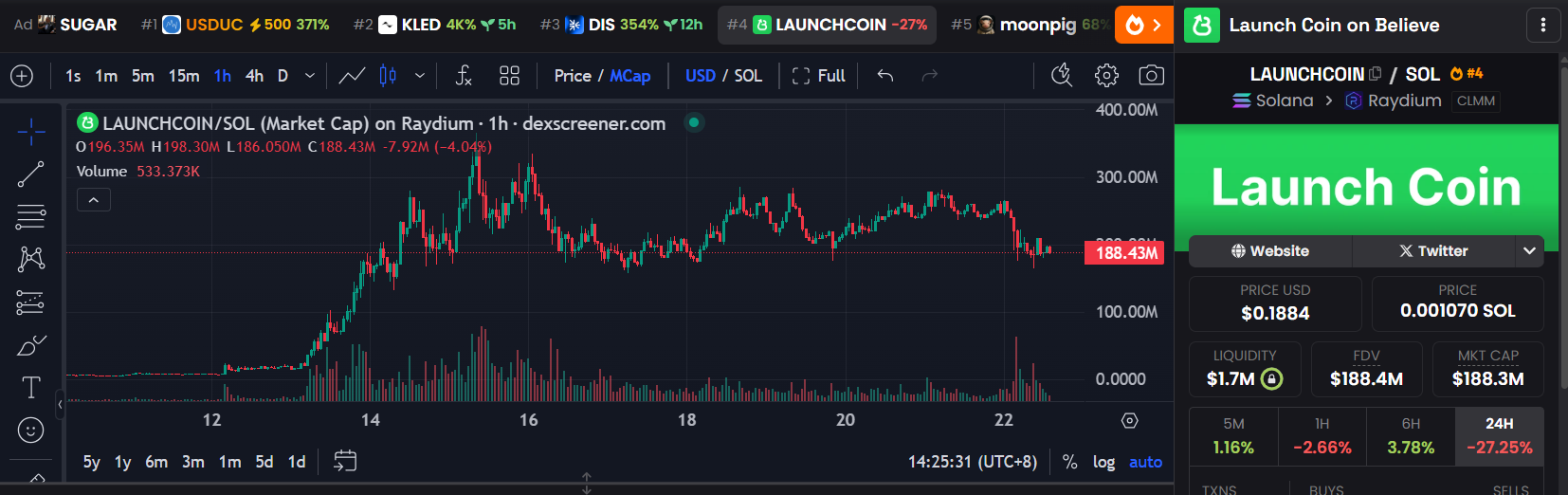This screenshot has height=495, width=1568.
Task: Collapse the chart legend with caret button
Action: pos(94,200)
